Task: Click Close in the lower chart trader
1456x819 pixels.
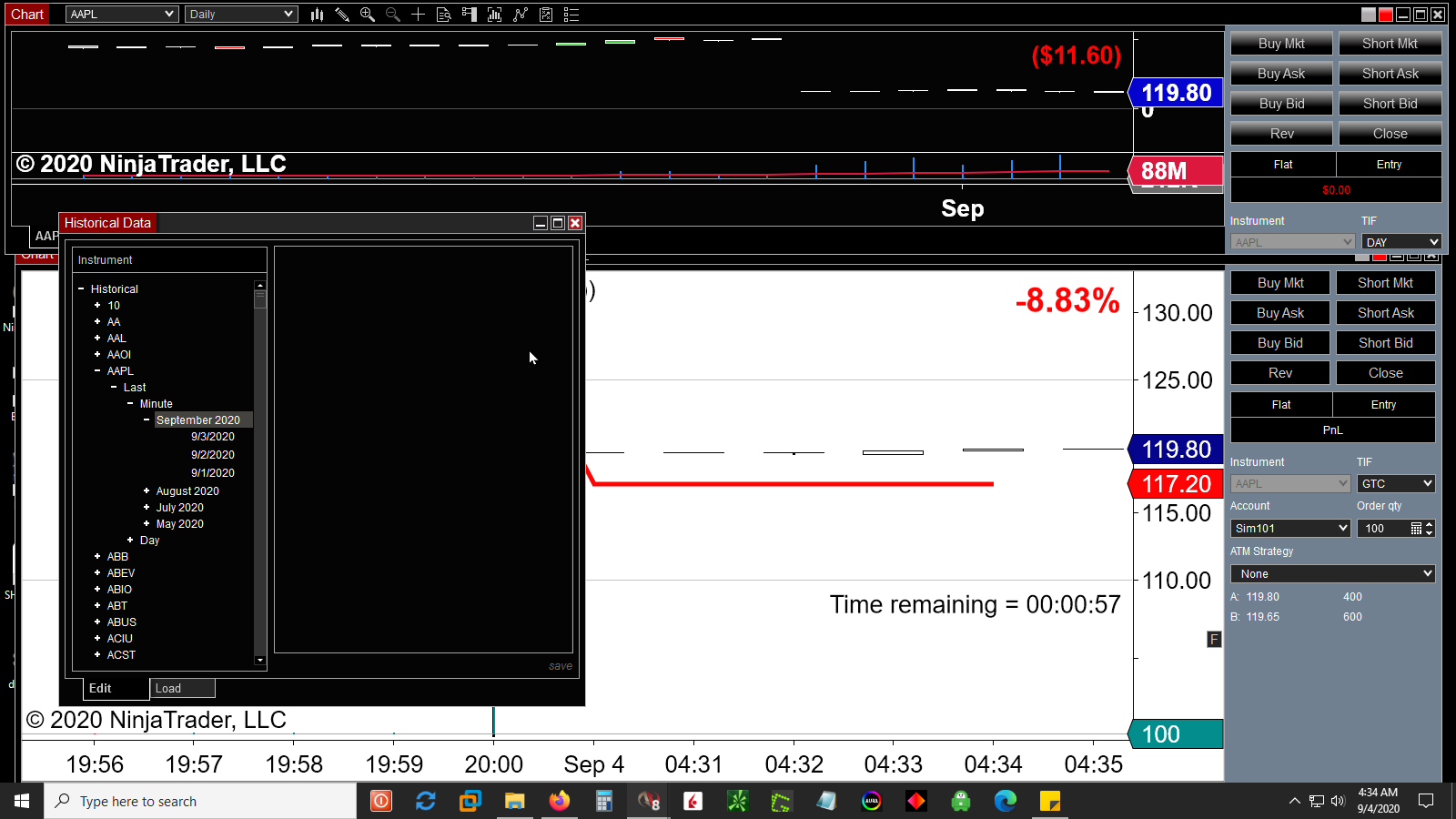Action: tap(1386, 373)
